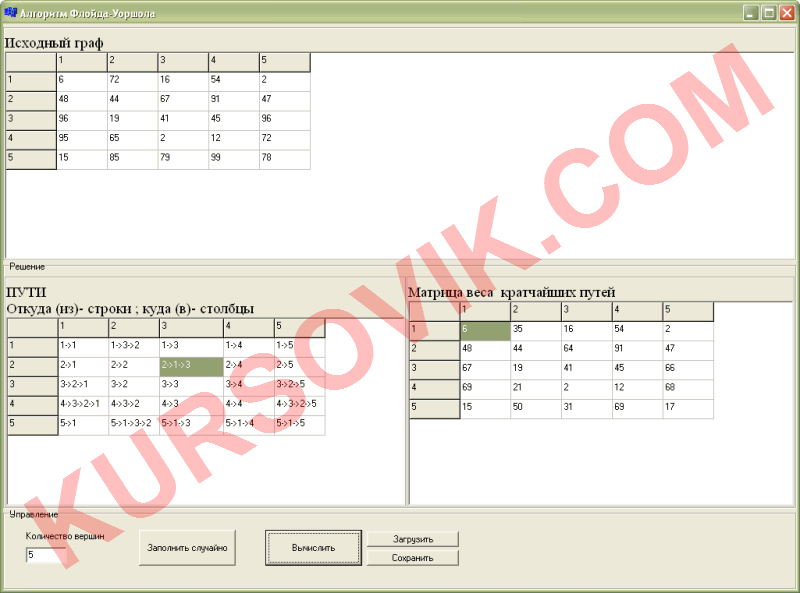Focus the Количество вершин input field
Image resolution: width=800 pixels, height=593 pixels.
pos(45,555)
